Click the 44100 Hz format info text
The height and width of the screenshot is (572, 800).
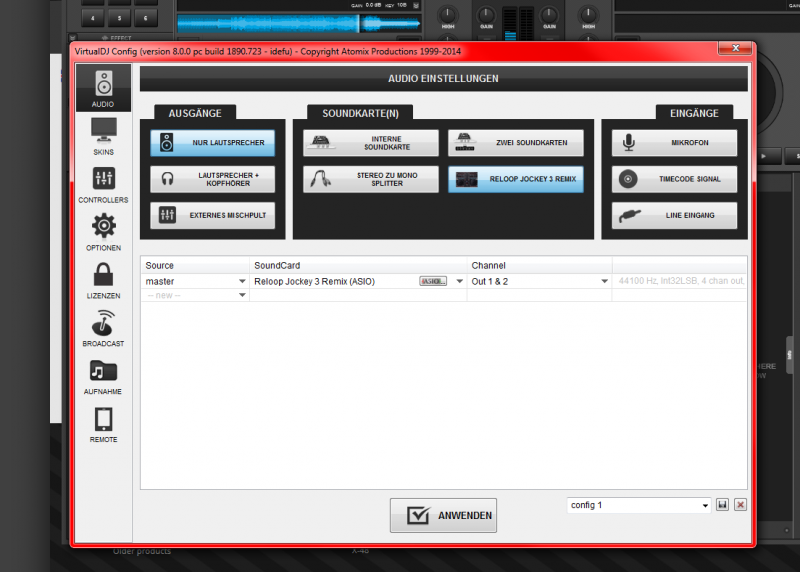[681, 281]
